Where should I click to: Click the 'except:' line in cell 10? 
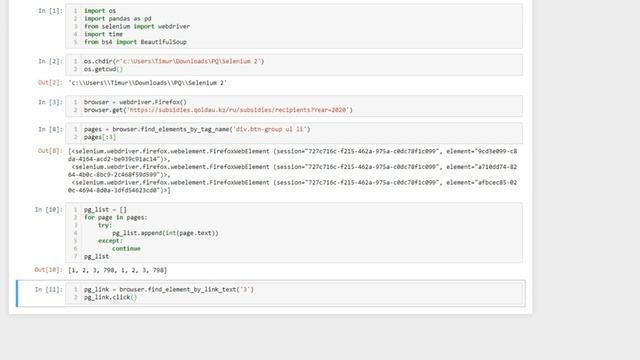(x=110, y=241)
